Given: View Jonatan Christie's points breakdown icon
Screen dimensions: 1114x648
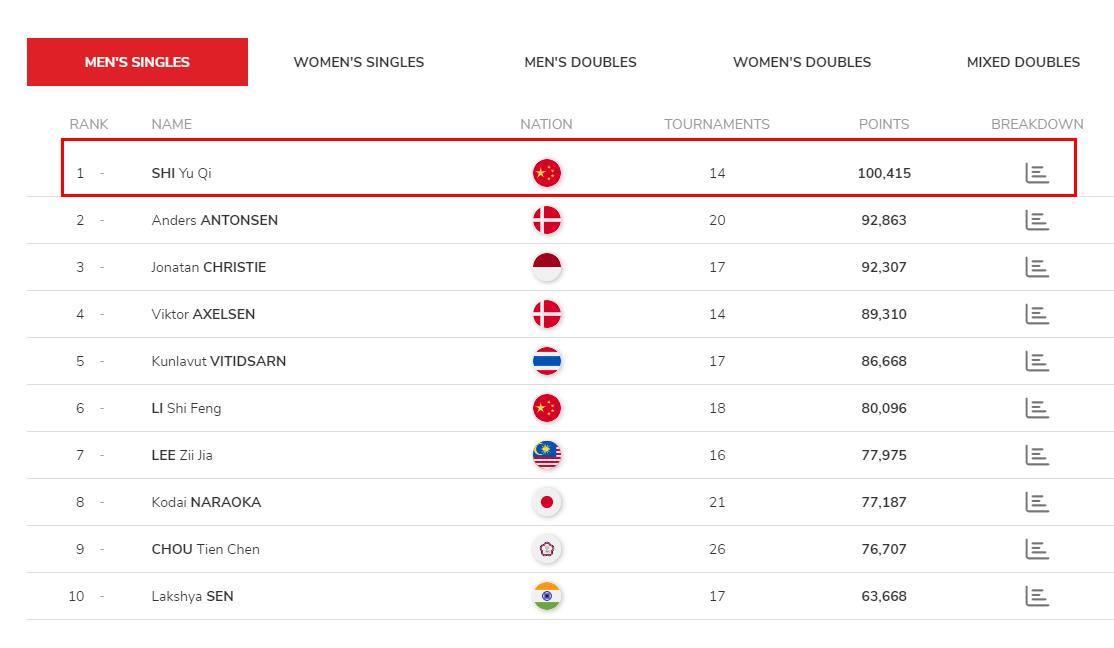Looking at the screenshot, I should click(x=1037, y=267).
